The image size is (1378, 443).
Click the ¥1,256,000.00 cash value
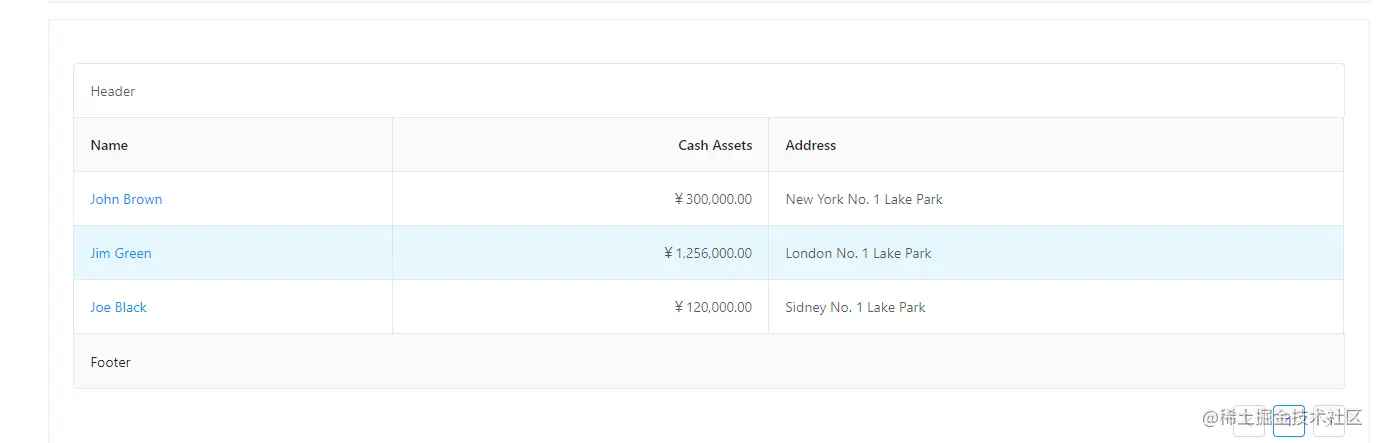click(708, 253)
